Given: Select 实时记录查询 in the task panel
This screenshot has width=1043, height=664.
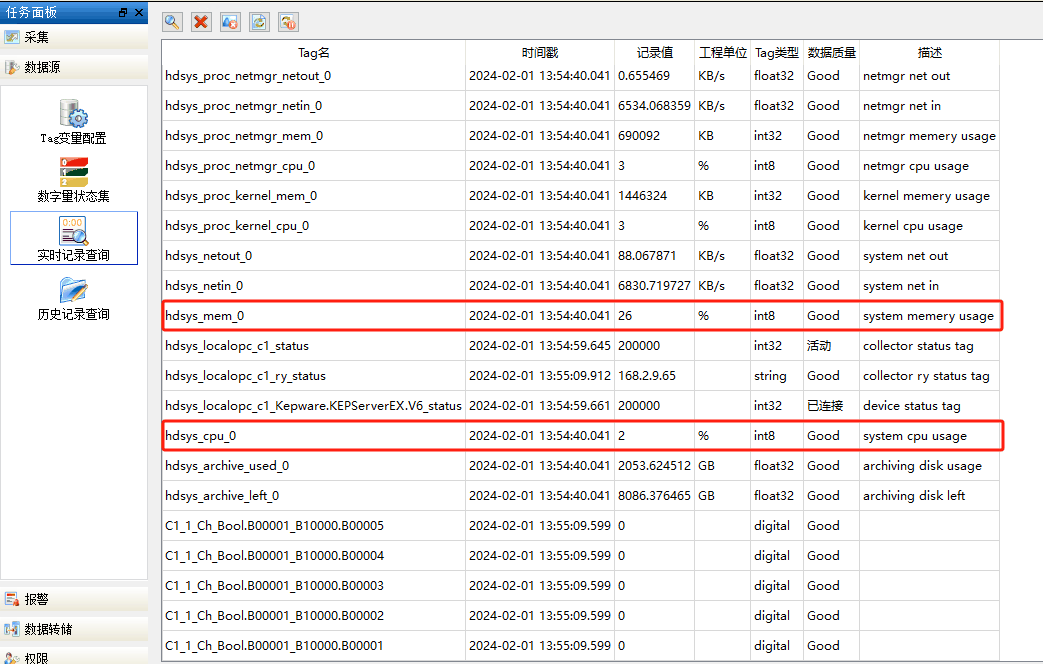Looking at the screenshot, I should [x=74, y=238].
